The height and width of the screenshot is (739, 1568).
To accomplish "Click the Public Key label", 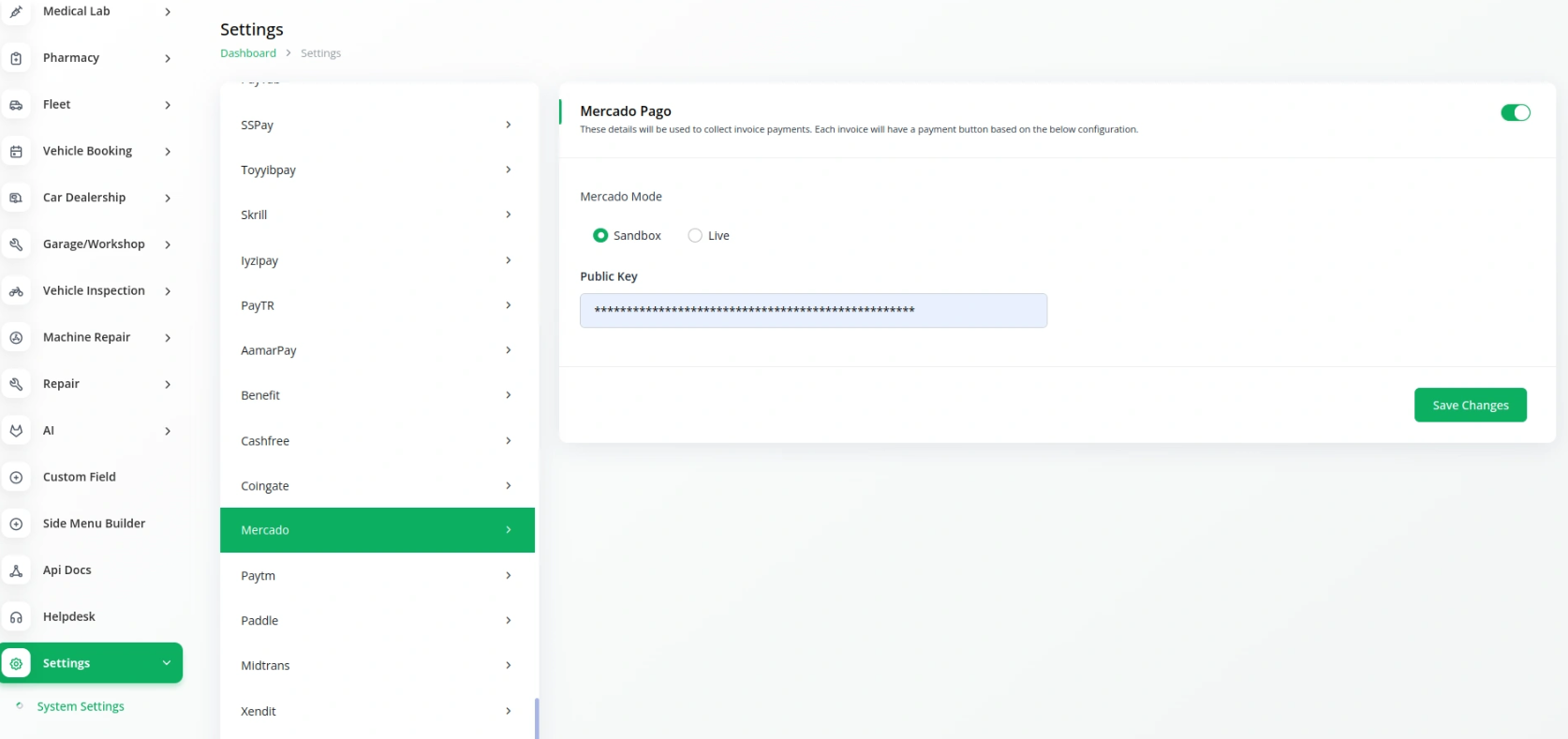I will click(609, 276).
